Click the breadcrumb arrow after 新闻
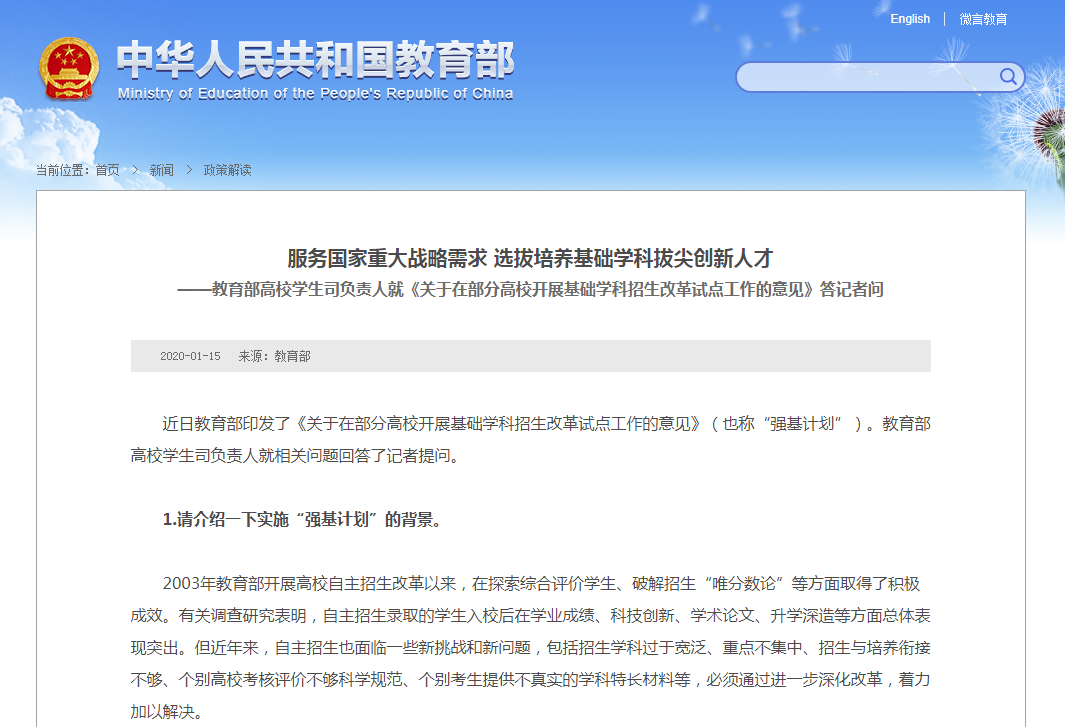1065x727 pixels. click(x=189, y=170)
